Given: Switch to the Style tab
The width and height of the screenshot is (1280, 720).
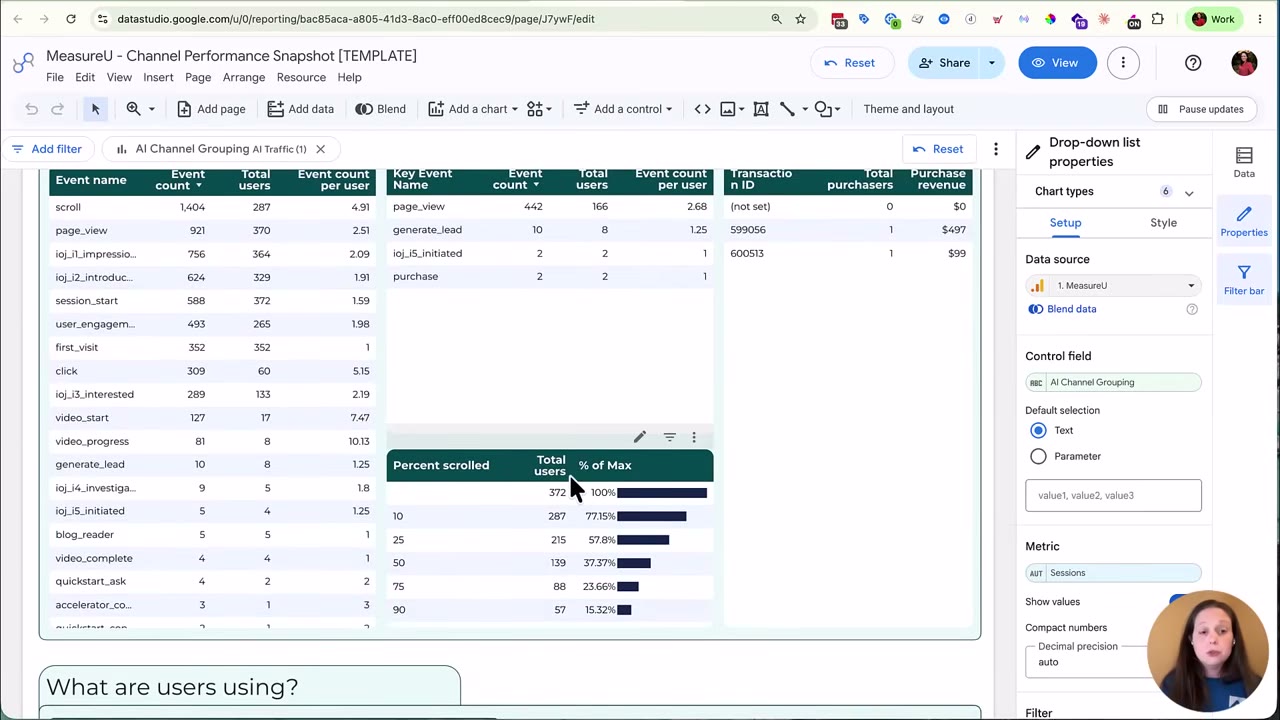Looking at the screenshot, I should tap(1163, 223).
